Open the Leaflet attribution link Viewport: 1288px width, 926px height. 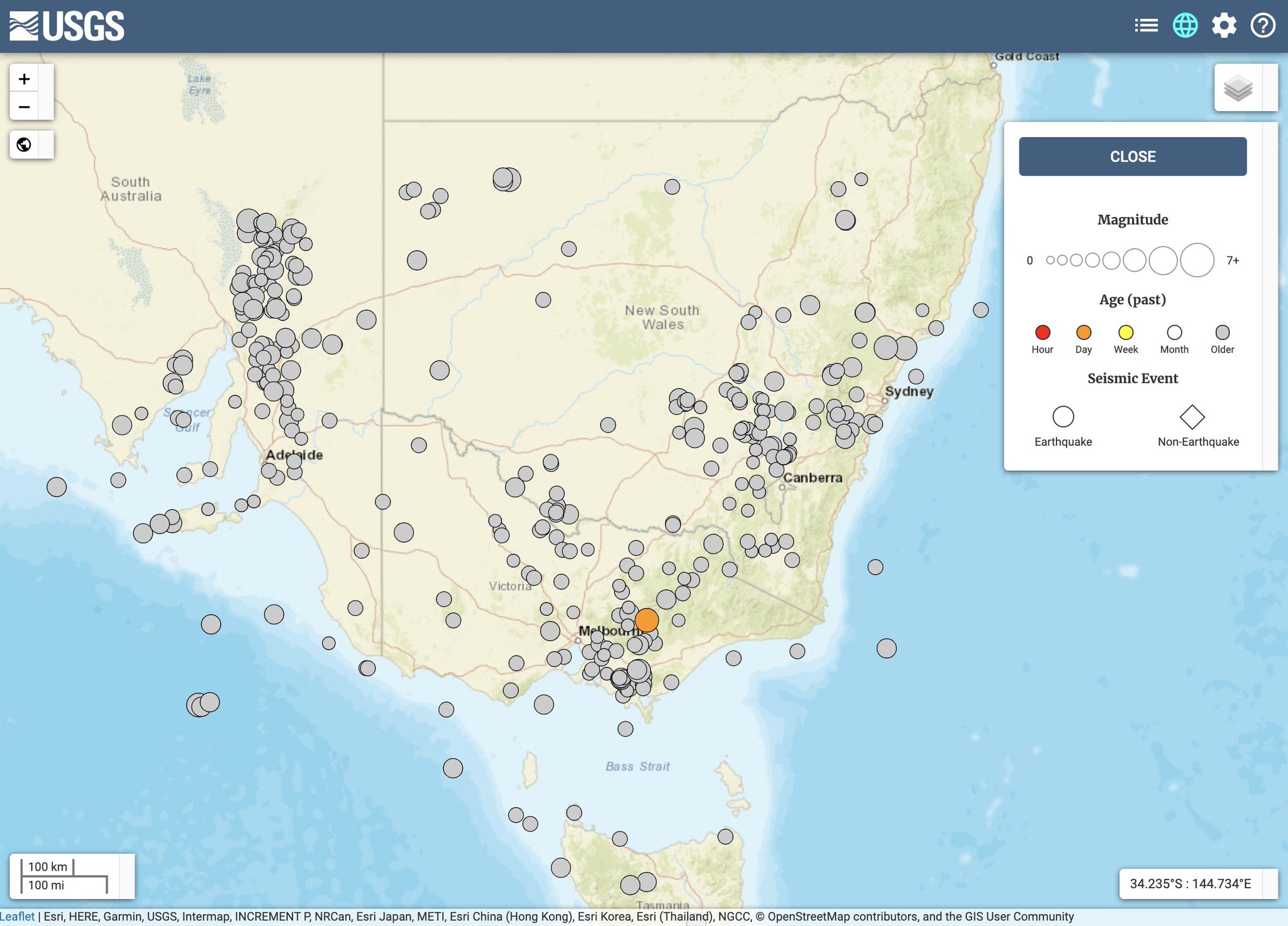(x=18, y=917)
